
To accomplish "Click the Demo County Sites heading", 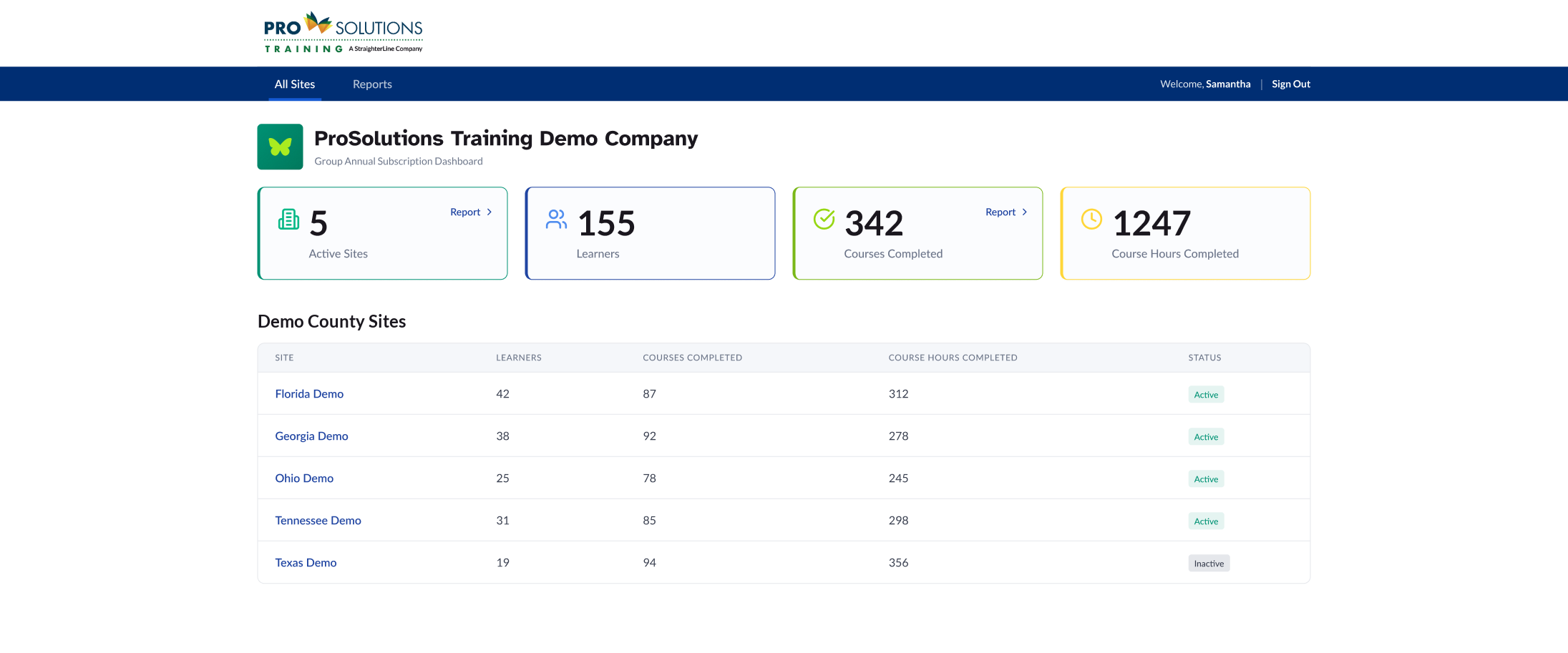I will pos(331,322).
